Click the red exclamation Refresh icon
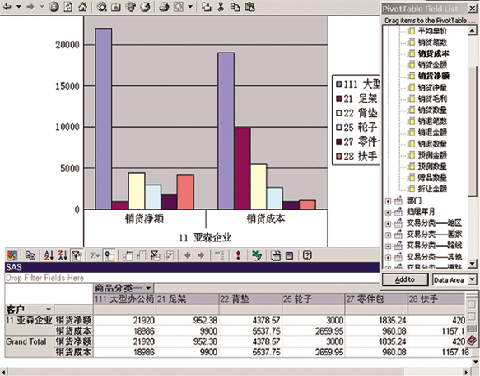 click(238, 255)
